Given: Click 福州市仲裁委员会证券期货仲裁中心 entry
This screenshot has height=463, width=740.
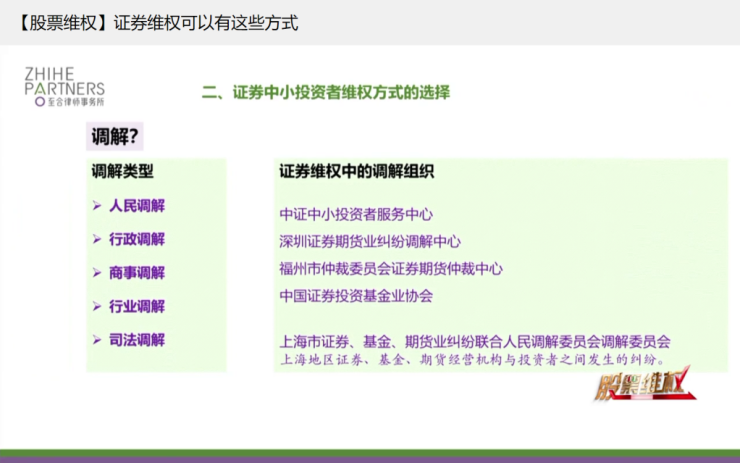Looking at the screenshot, I should pyautogui.click(x=391, y=268).
